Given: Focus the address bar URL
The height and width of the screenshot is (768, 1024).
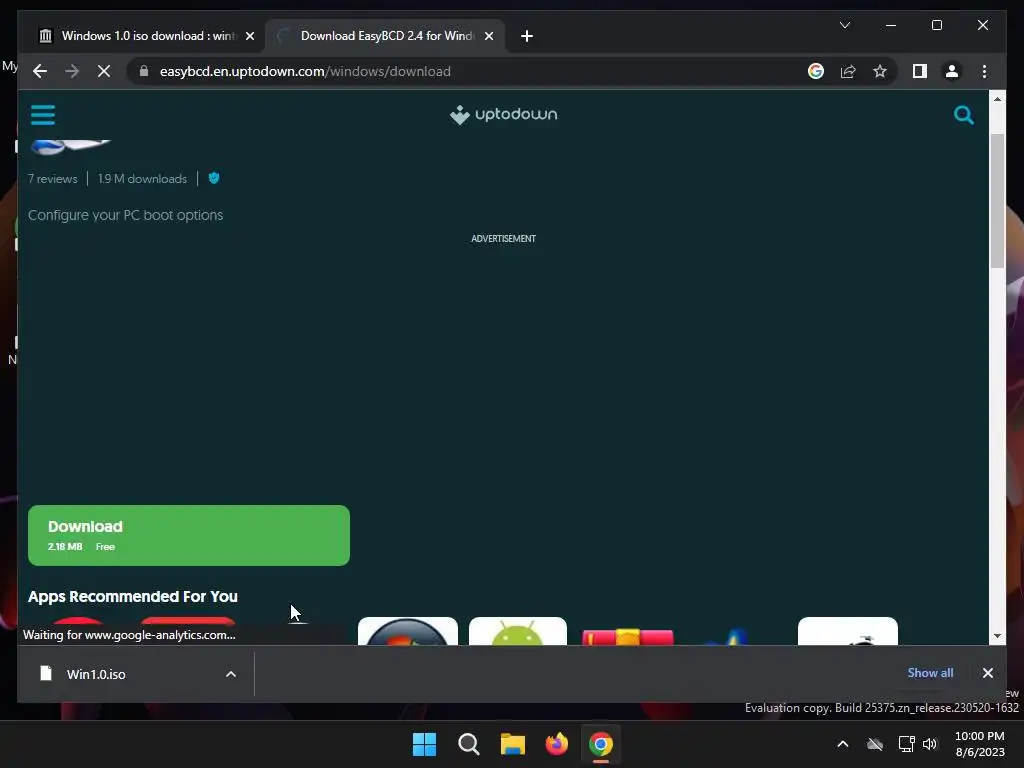Looking at the screenshot, I should pos(305,71).
